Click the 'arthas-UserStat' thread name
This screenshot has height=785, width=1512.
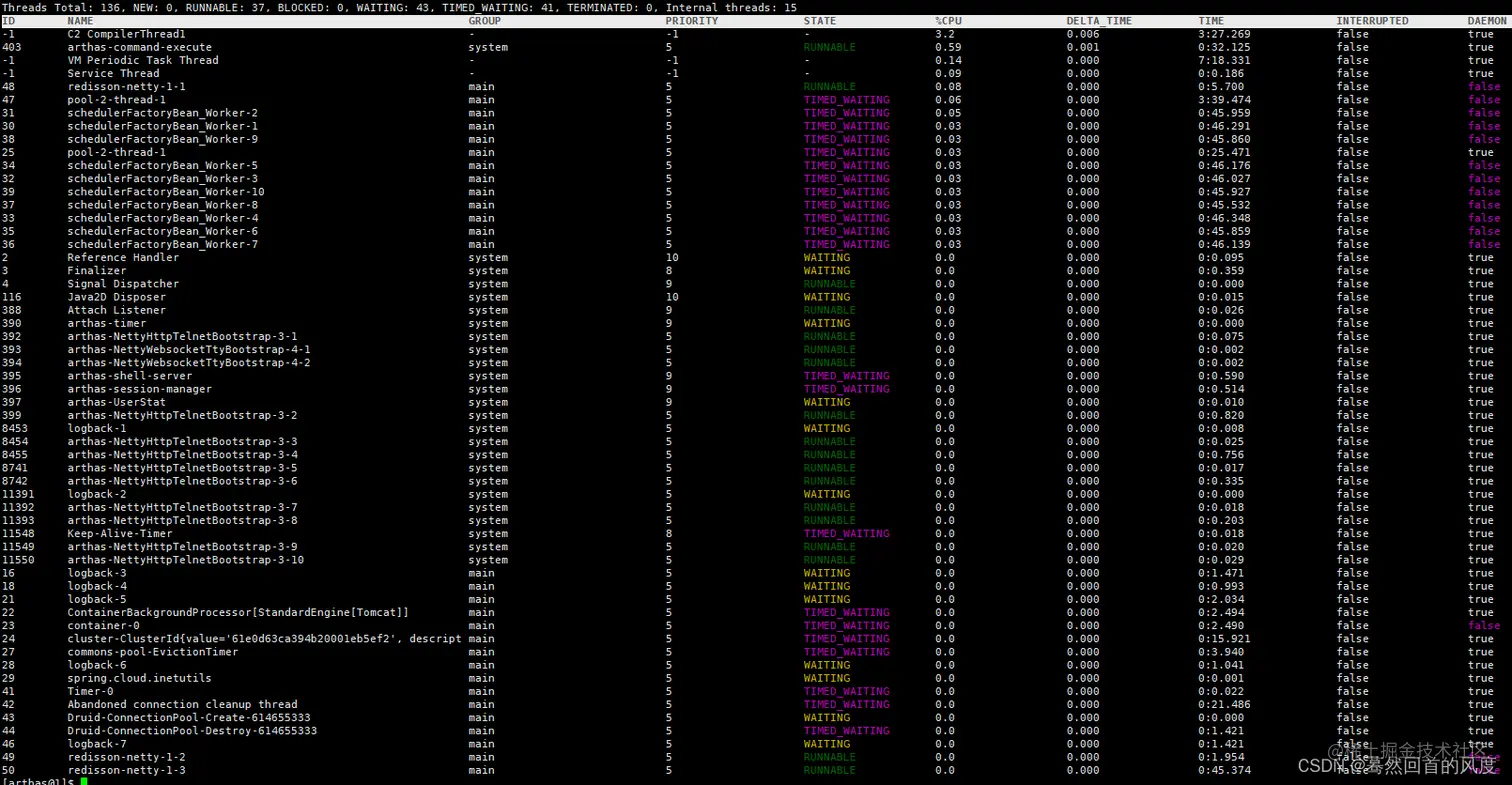click(117, 402)
